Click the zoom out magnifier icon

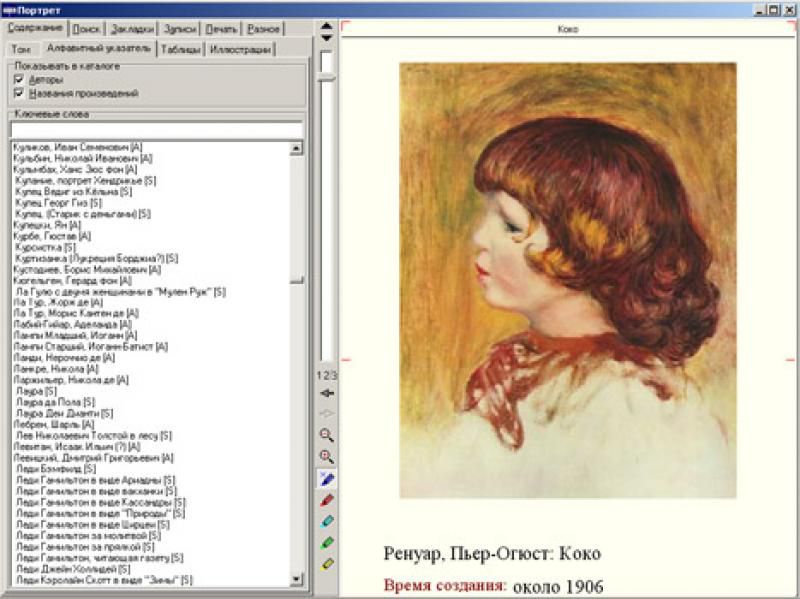click(x=326, y=435)
